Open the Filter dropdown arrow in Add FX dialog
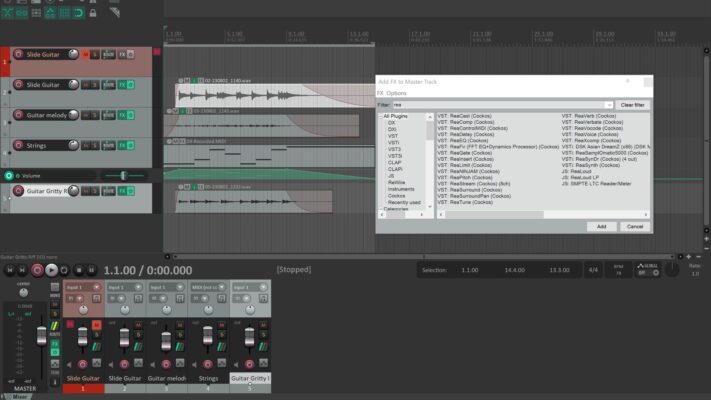Viewport: 711px width, 400px height. (x=609, y=105)
